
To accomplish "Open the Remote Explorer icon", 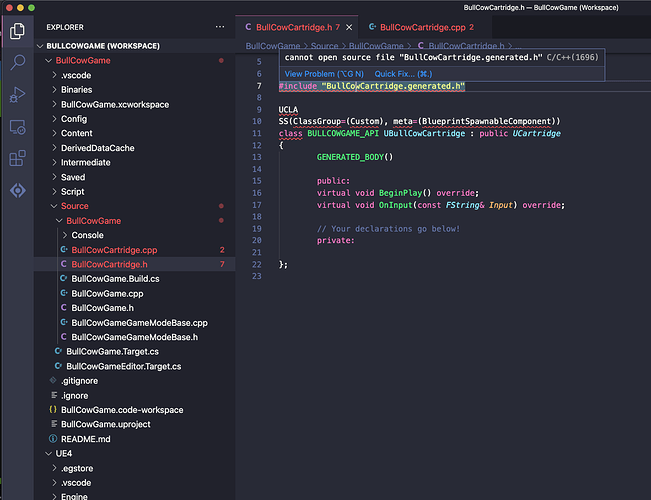I will tap(17, 127).
